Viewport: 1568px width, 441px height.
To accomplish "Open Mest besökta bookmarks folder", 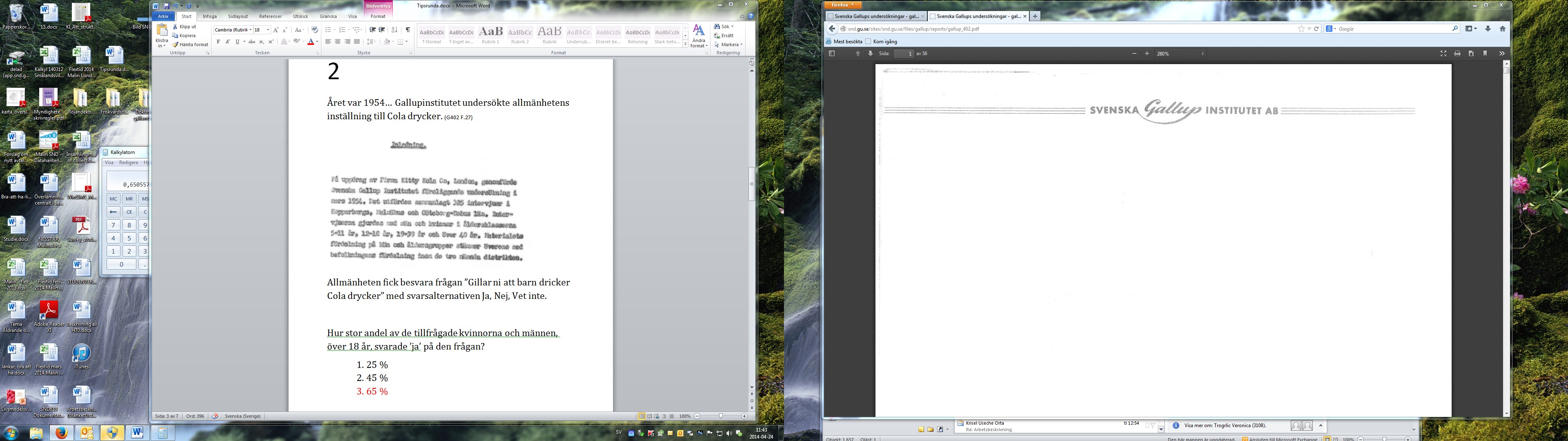I will [844, 41].
